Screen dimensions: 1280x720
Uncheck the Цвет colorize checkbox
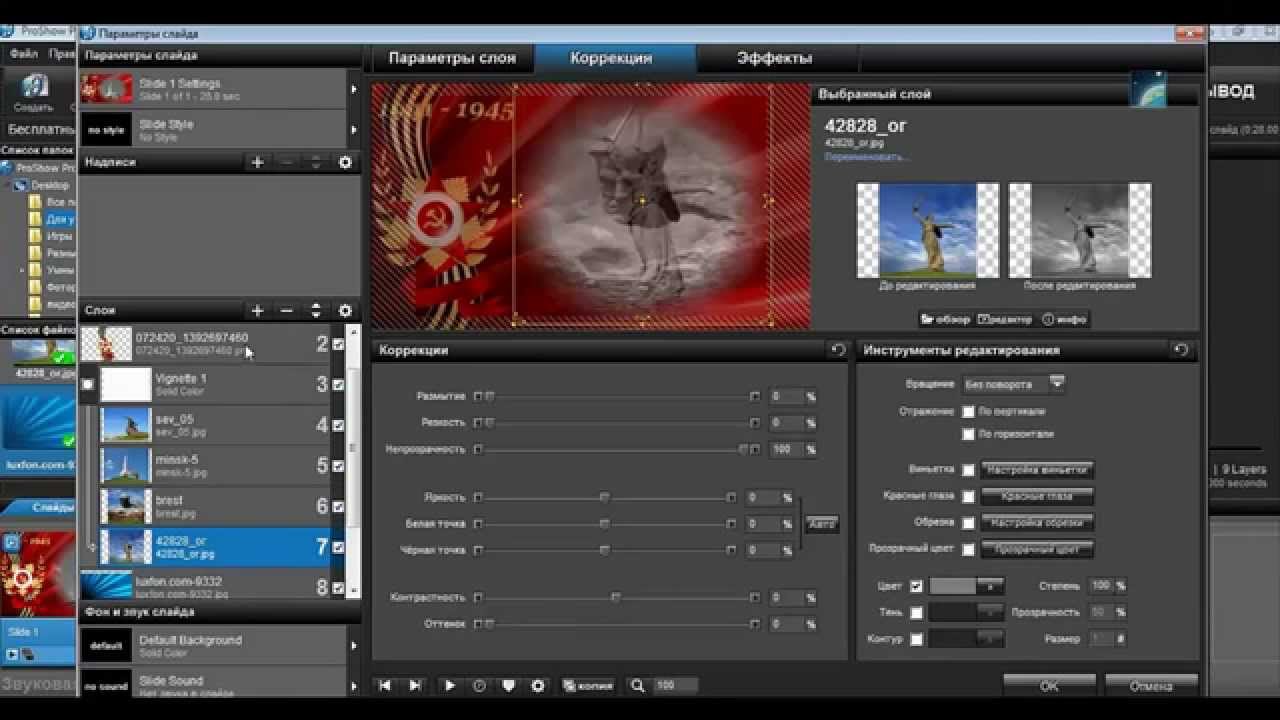[917, 586]
